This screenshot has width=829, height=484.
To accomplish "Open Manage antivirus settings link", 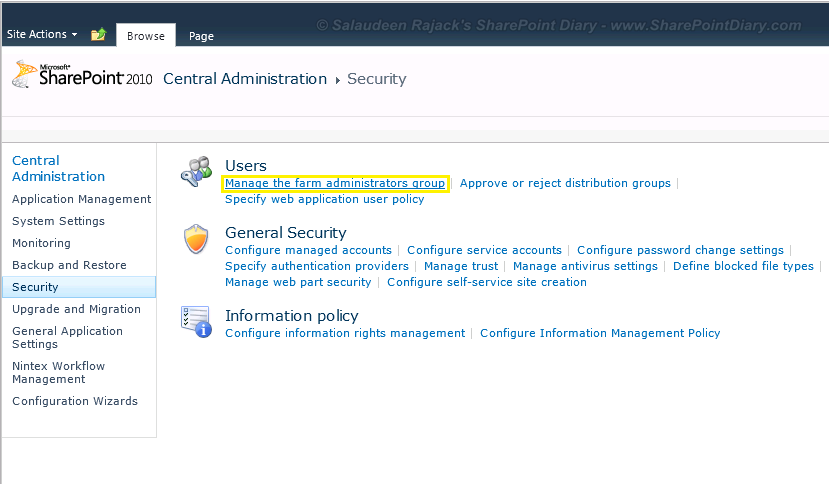I will point(585,266).
